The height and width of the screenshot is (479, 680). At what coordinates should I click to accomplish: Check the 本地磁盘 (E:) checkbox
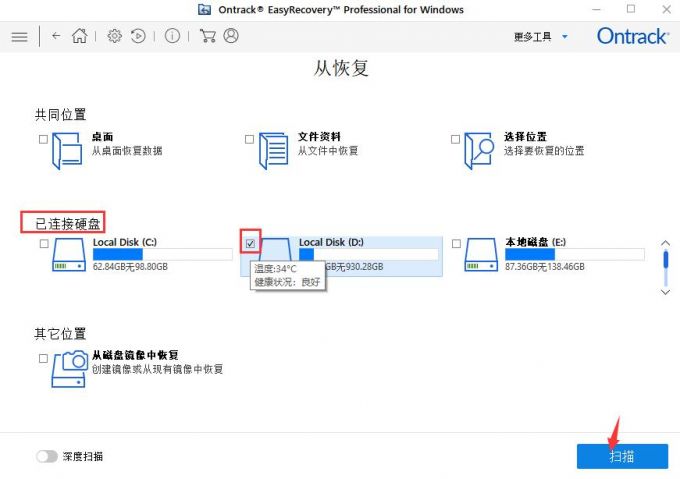click(x=456, y=244)
